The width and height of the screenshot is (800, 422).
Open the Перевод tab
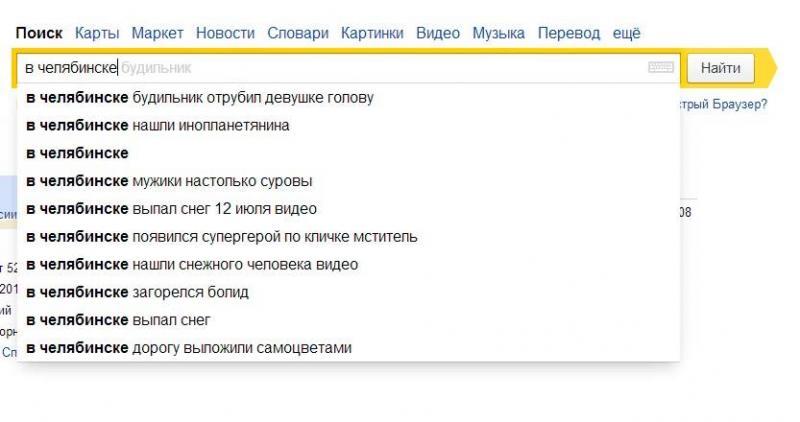pyautogui.click(x=569, y=33)
